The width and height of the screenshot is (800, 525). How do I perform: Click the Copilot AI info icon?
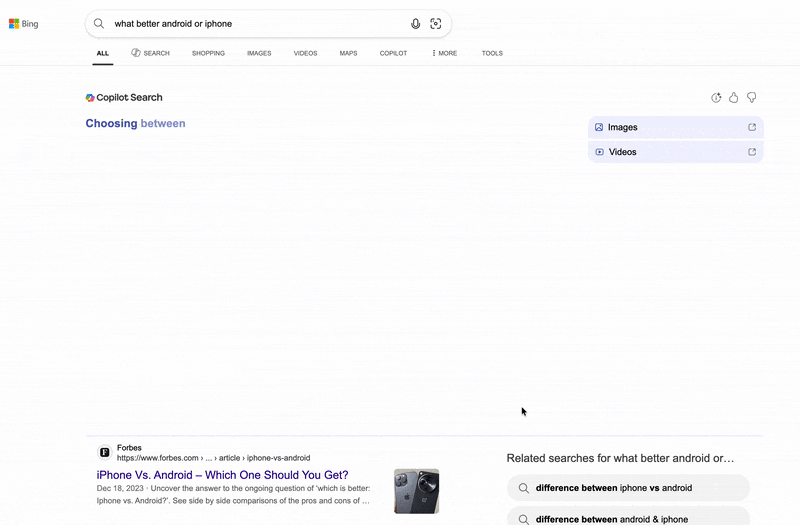[x=716, y=98]
